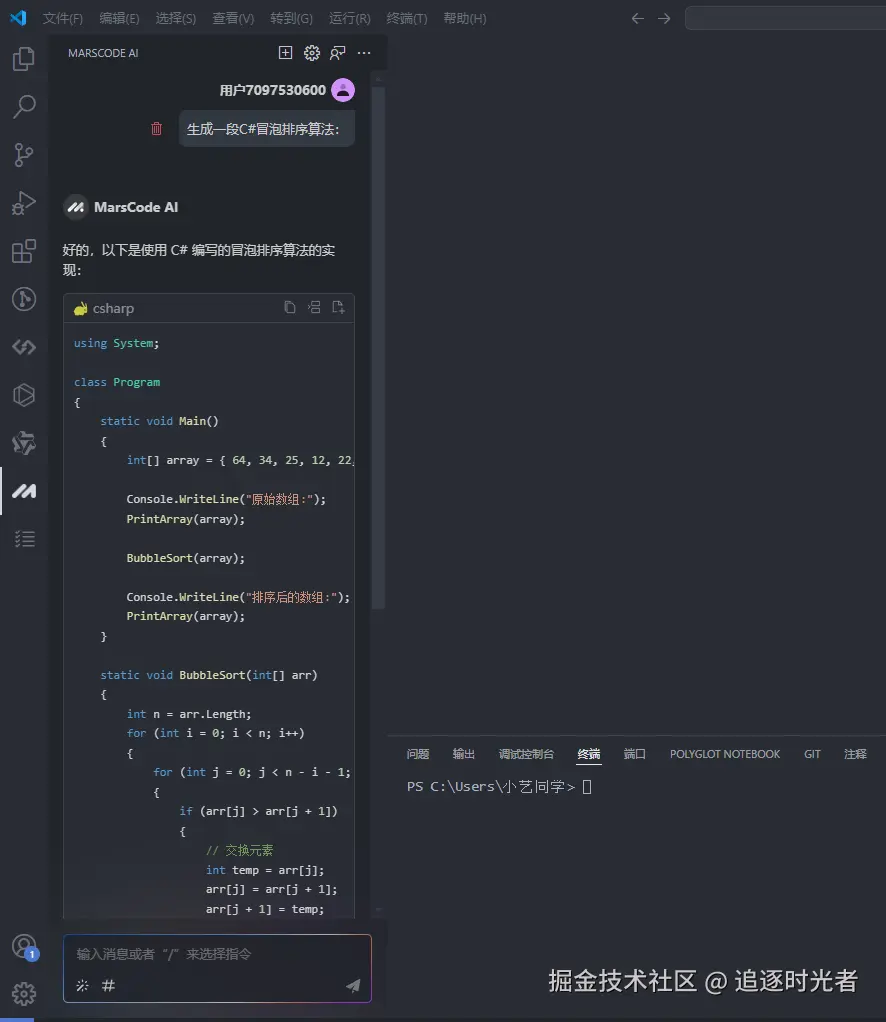This screenshot has height=1022, width=886.
Task: Click the terminal prompt line
Action: [x=499, y=787]
